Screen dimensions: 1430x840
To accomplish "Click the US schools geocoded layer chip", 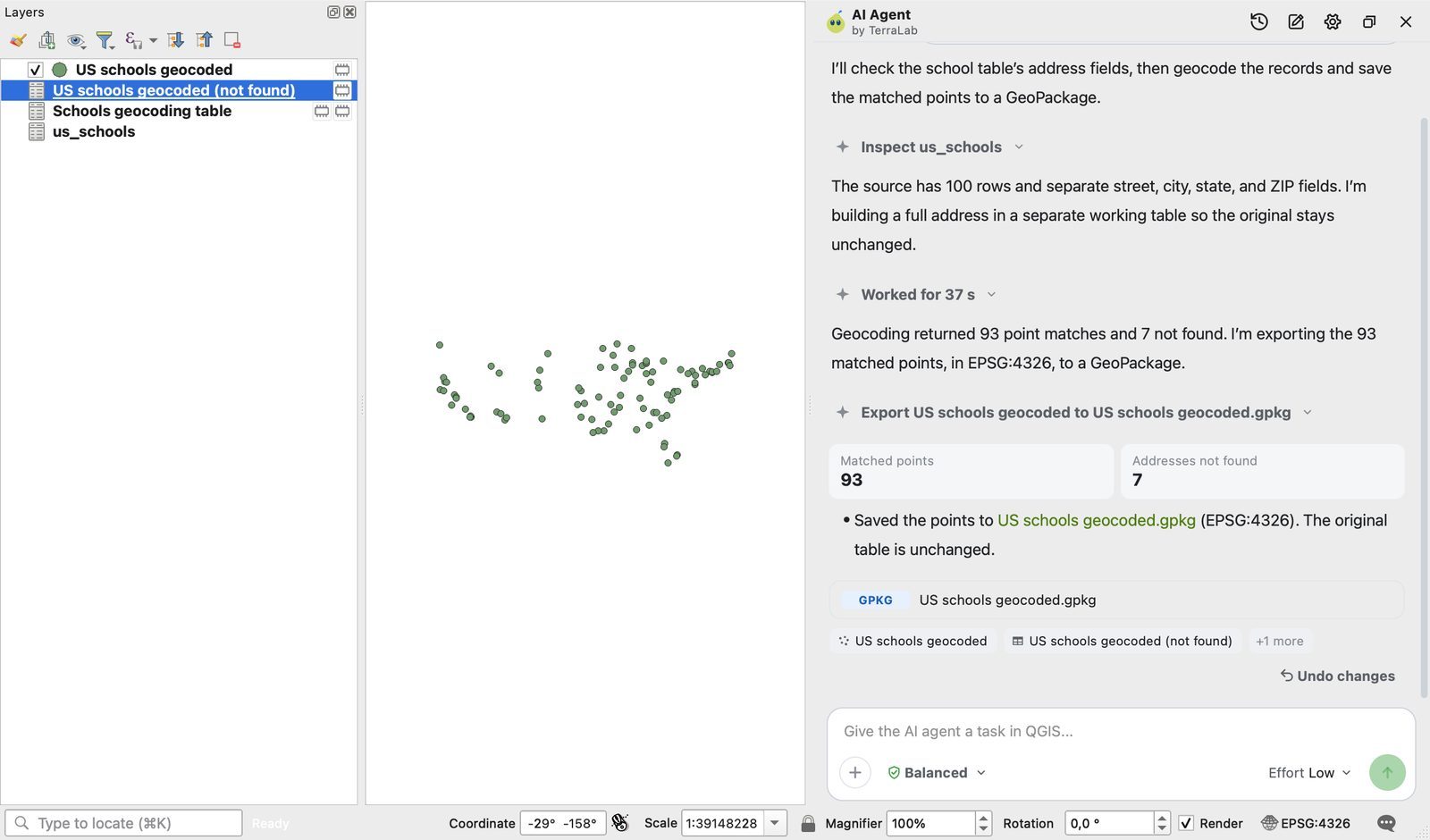I will tap(913, 641).
